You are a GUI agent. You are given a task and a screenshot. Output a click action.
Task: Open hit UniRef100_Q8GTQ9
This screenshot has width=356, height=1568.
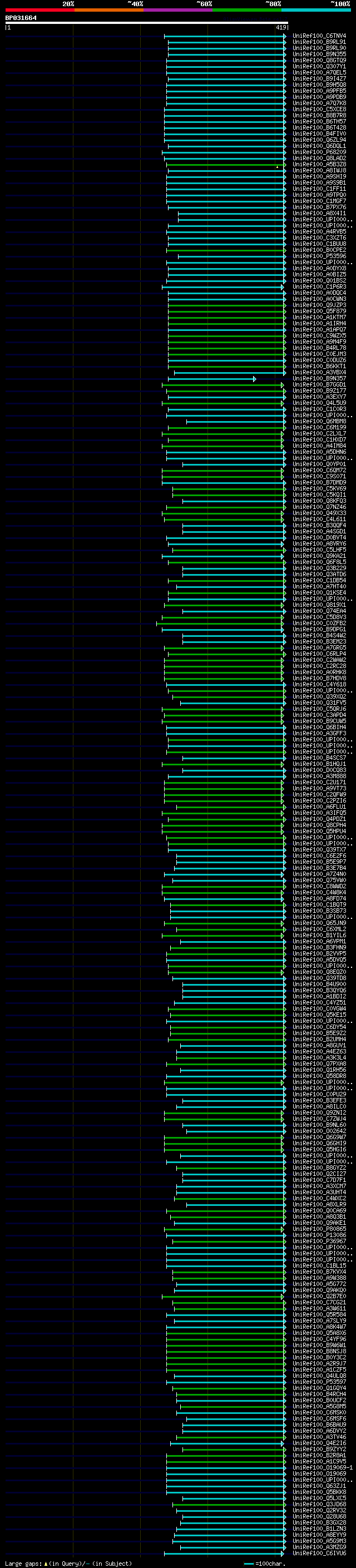point(319,60)
